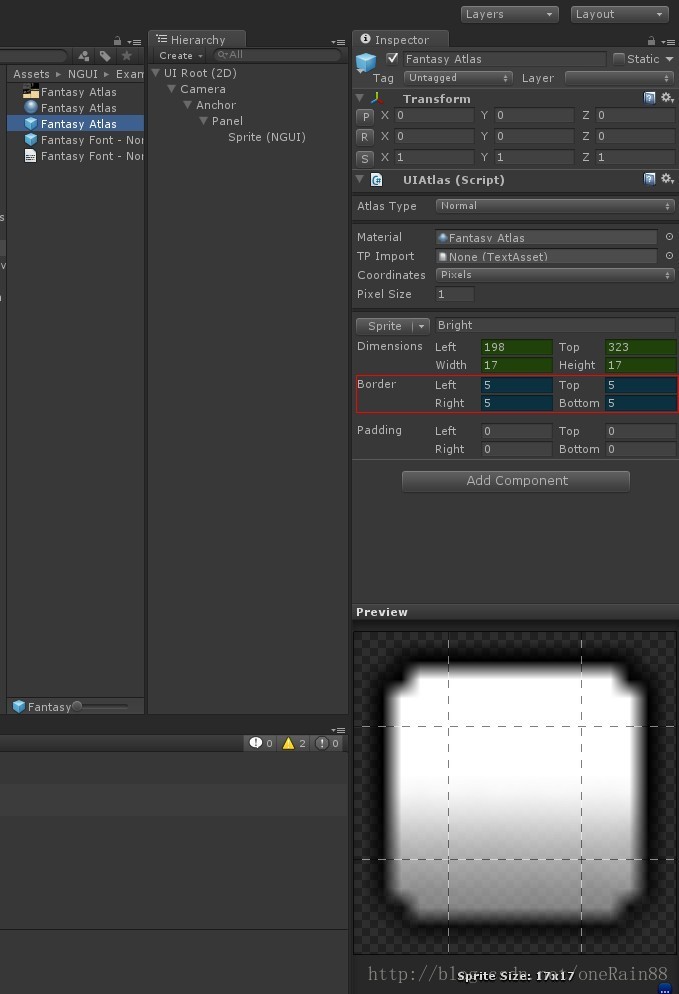The height and width of the screenshot is (994, 679).
Task: Toggle the Project panel lock icon
Action: coord(117,41)
